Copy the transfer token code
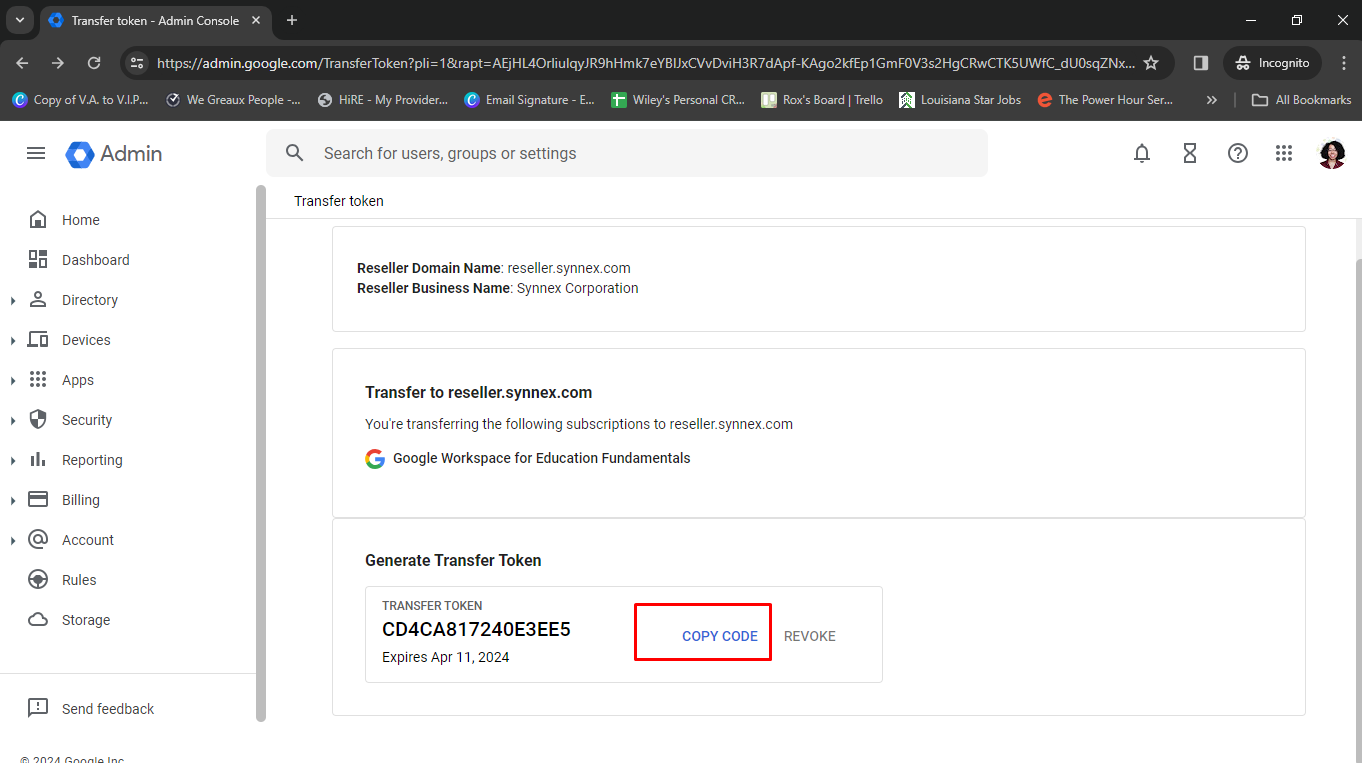1362x763 pixels. click(720, 636)
